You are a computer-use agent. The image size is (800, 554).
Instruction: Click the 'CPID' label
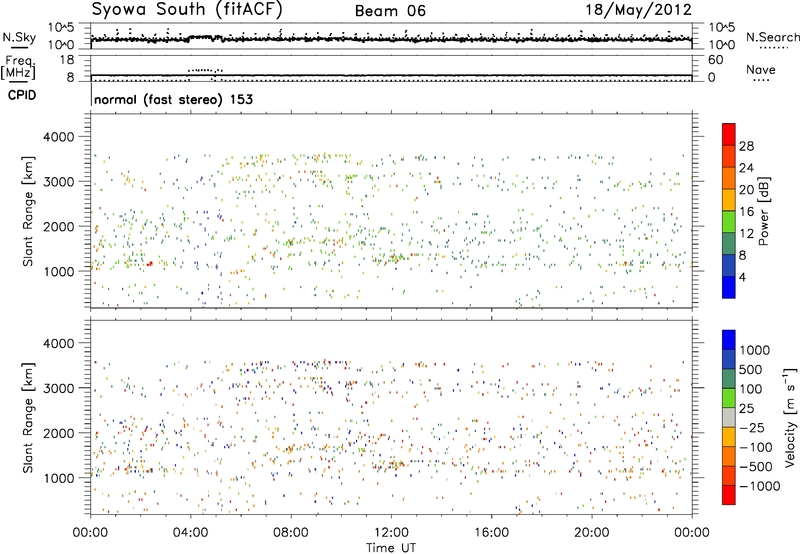pyautogui.click(x=22, y=95)
